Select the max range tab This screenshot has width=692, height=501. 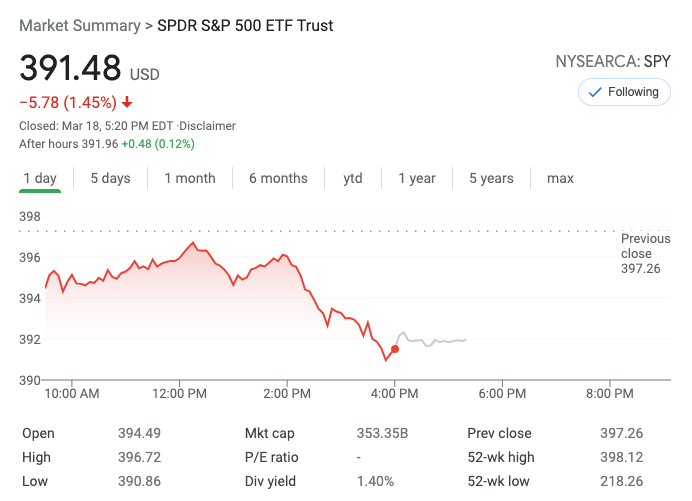tap(560, 179)
